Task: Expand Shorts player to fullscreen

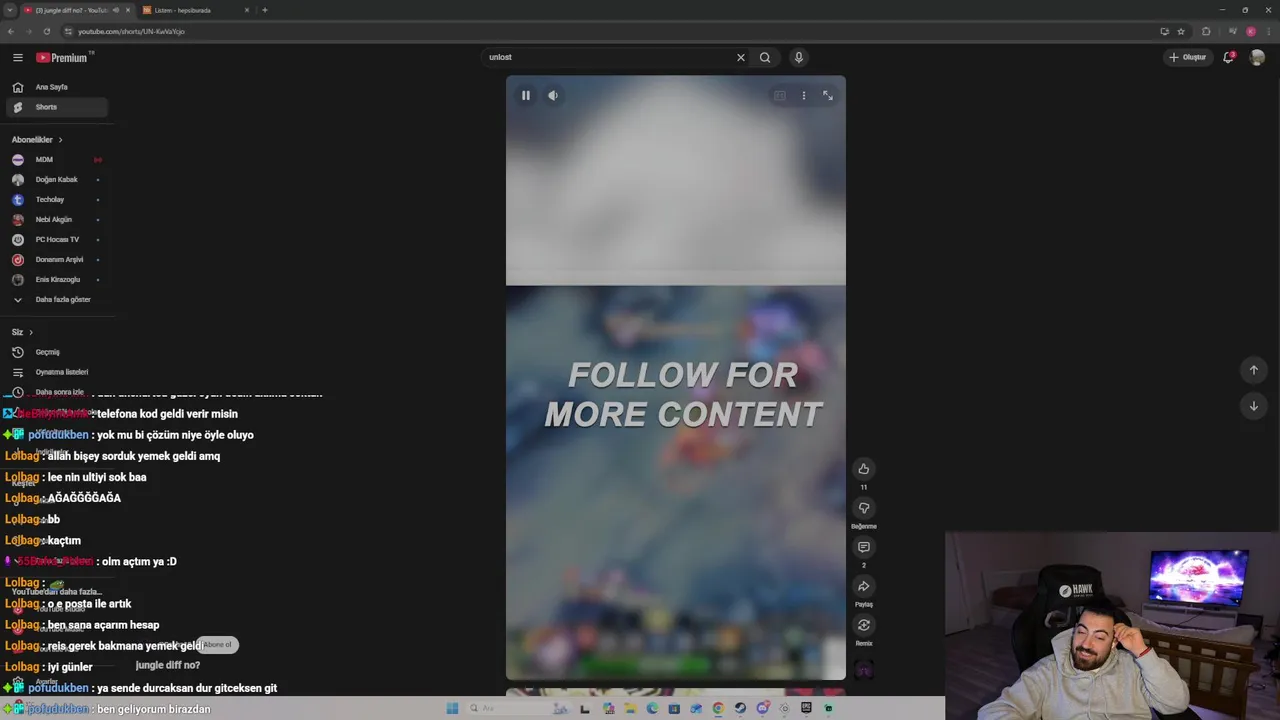Action: click(828, 95)
